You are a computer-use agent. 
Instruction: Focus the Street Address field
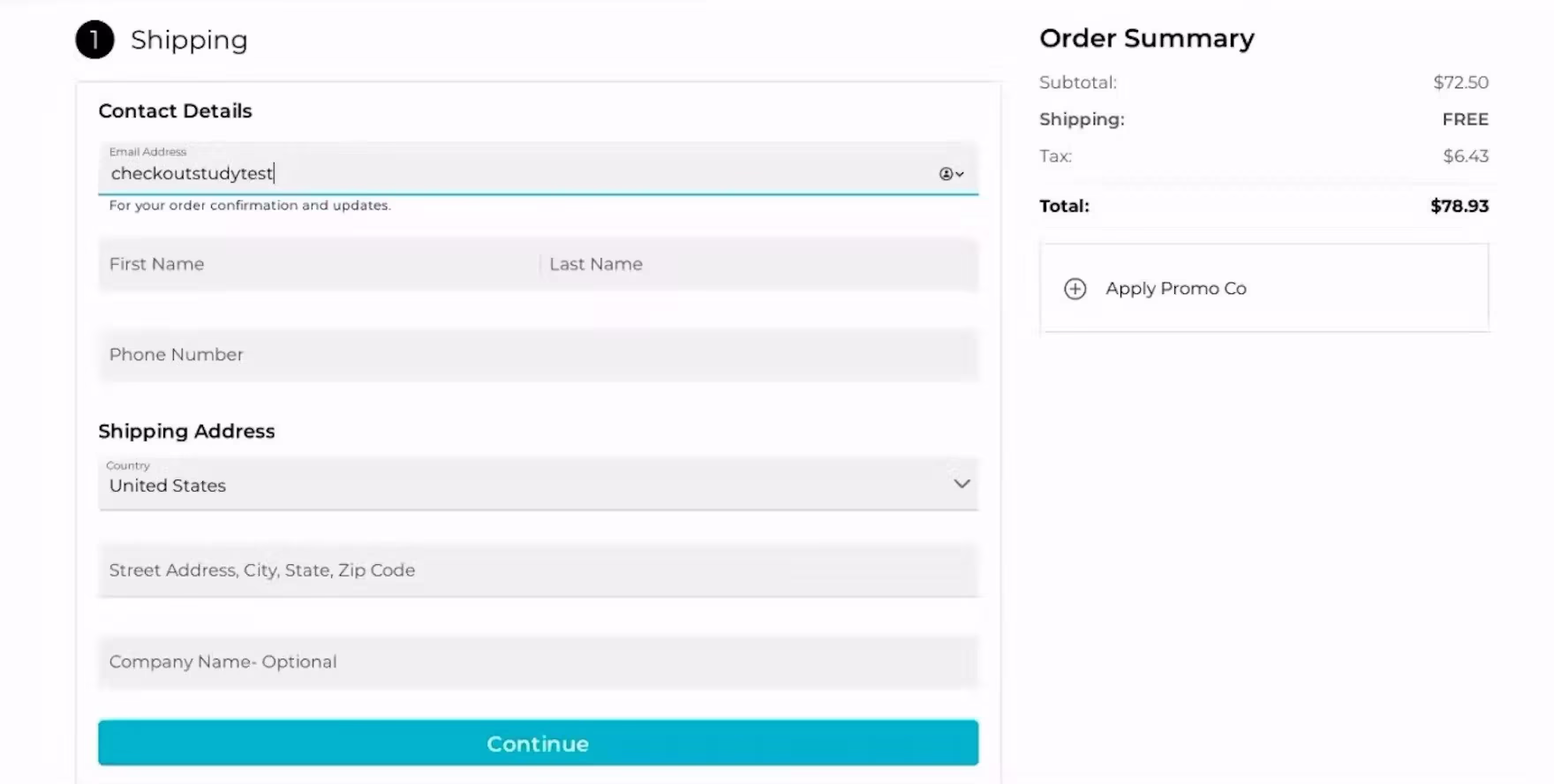pos(537,570)
